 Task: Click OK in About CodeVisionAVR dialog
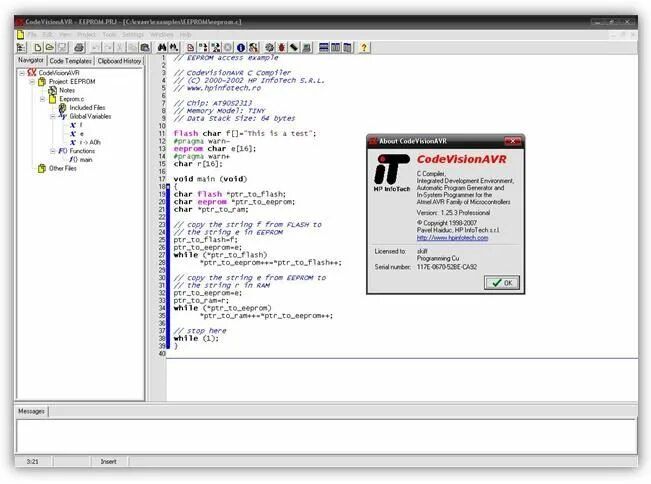pyautogui.click(x=502, y=283)
